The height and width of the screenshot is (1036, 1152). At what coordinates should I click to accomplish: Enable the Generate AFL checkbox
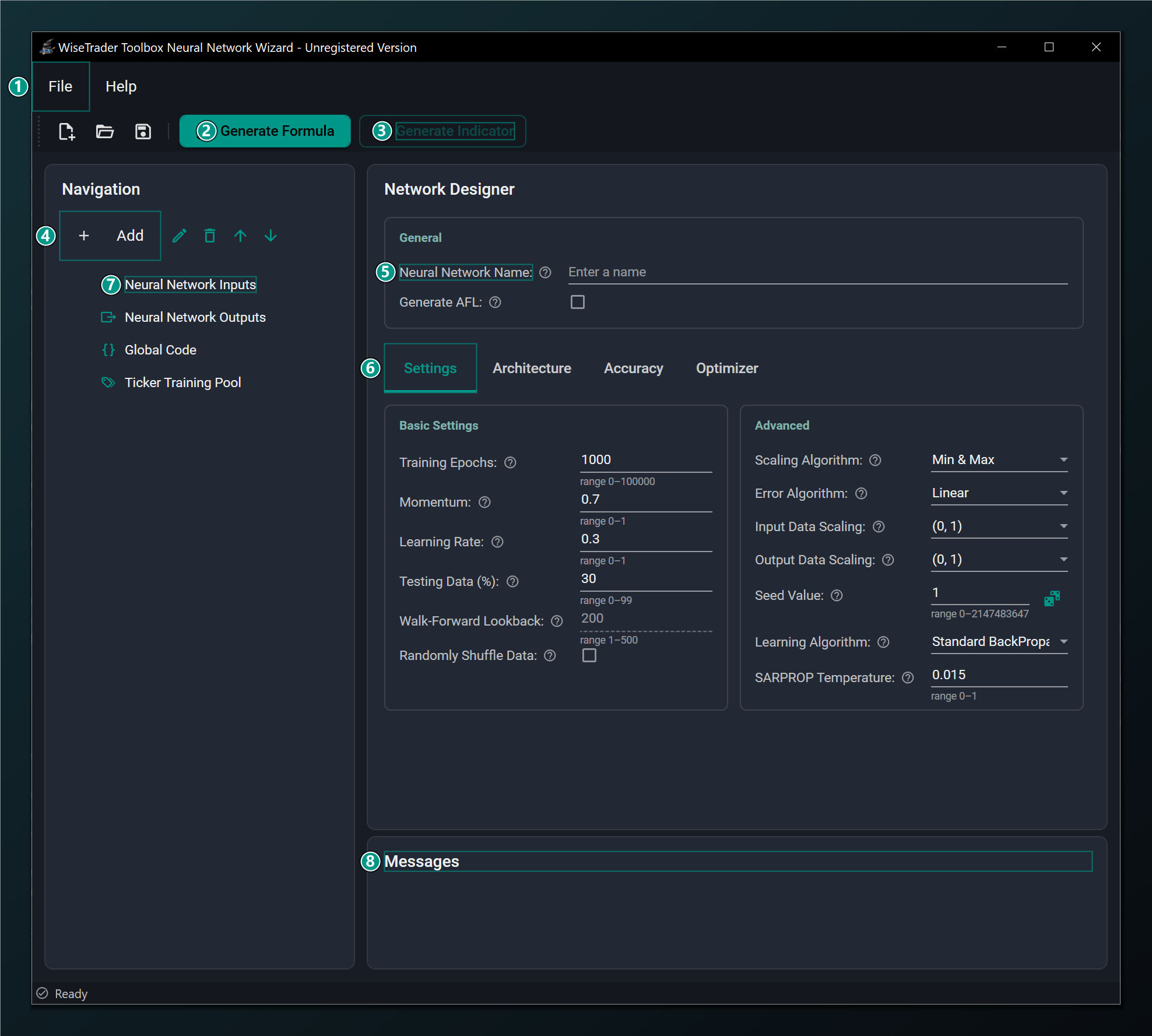pyautogui.click(x=577, y=302)
